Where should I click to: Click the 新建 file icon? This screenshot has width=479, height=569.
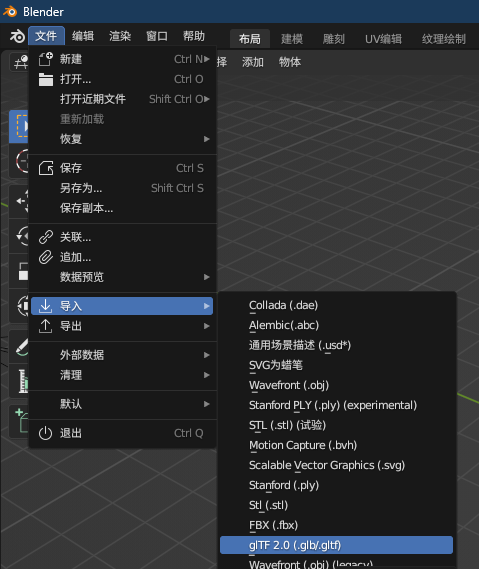coord(46,59)
